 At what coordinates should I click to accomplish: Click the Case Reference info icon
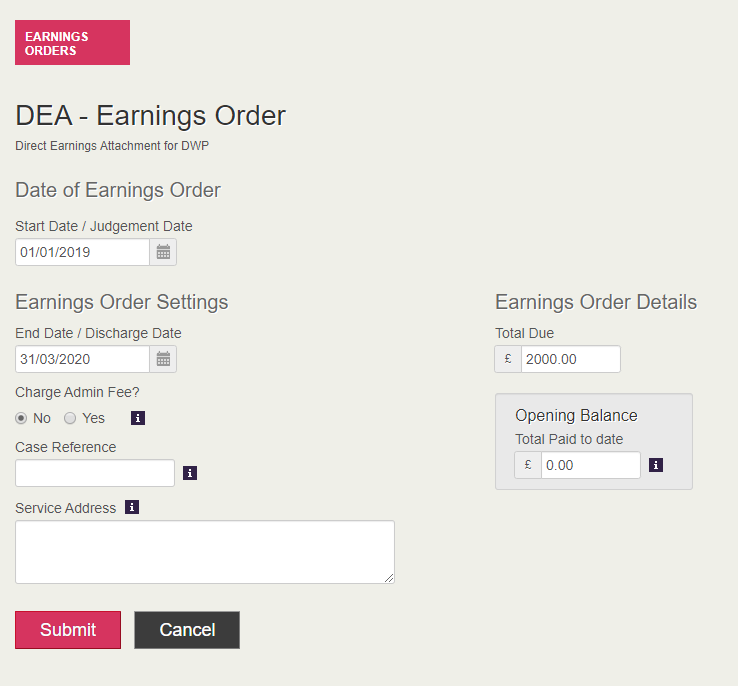[x=190, y=473]
